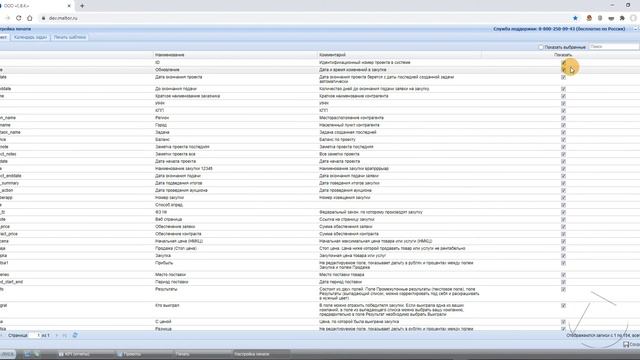Toggle Показать checkbox for Прибыль row
Image resolution: width=640 pixels, height=360 pixels.
pos(563,263)
